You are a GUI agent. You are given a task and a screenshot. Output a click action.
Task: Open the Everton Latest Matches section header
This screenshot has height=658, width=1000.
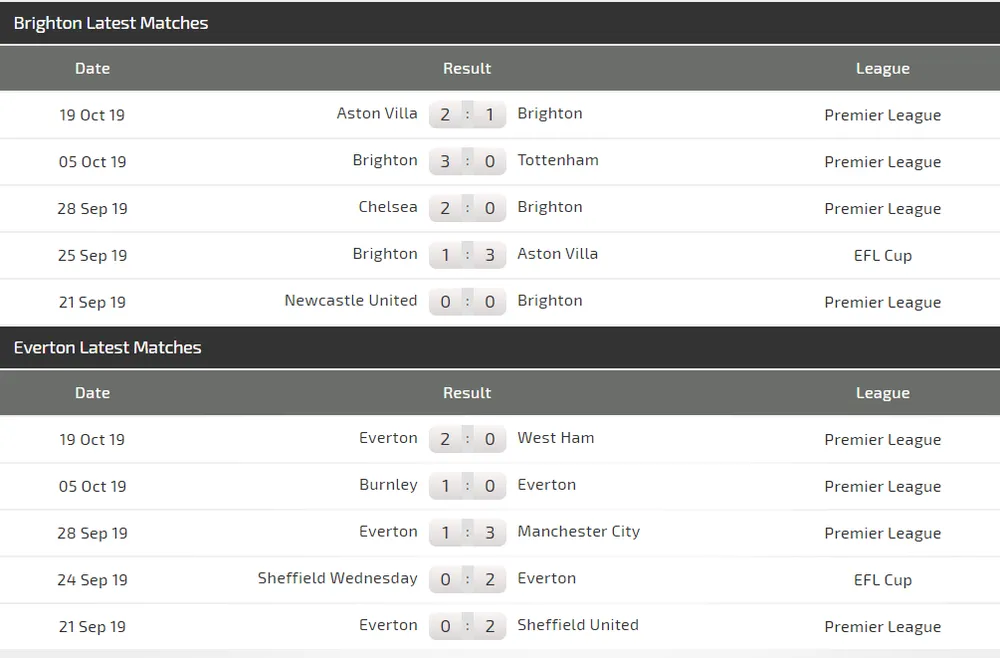click(x=108, y=348)
